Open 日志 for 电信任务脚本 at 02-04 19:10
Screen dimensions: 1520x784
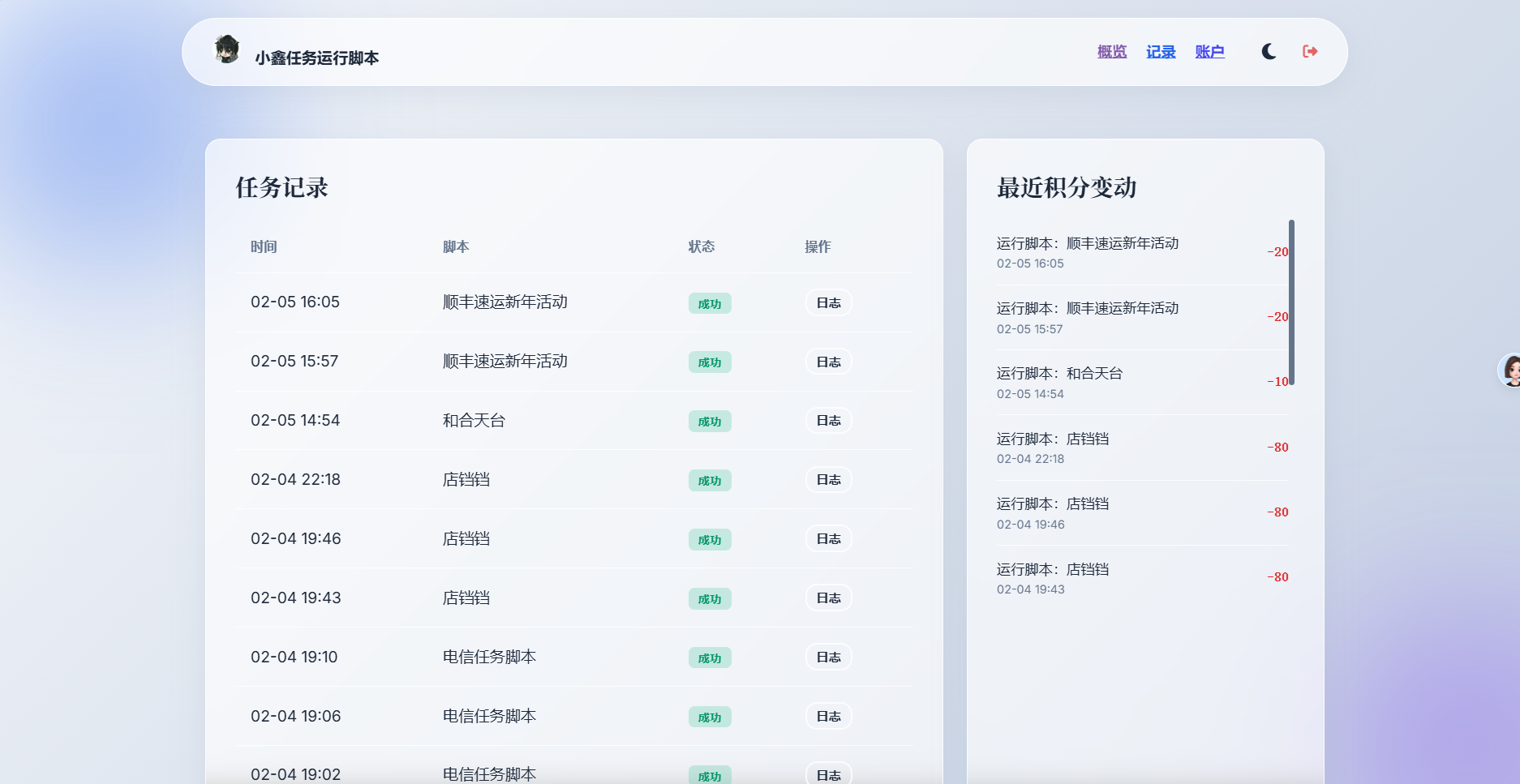[828, 657]
